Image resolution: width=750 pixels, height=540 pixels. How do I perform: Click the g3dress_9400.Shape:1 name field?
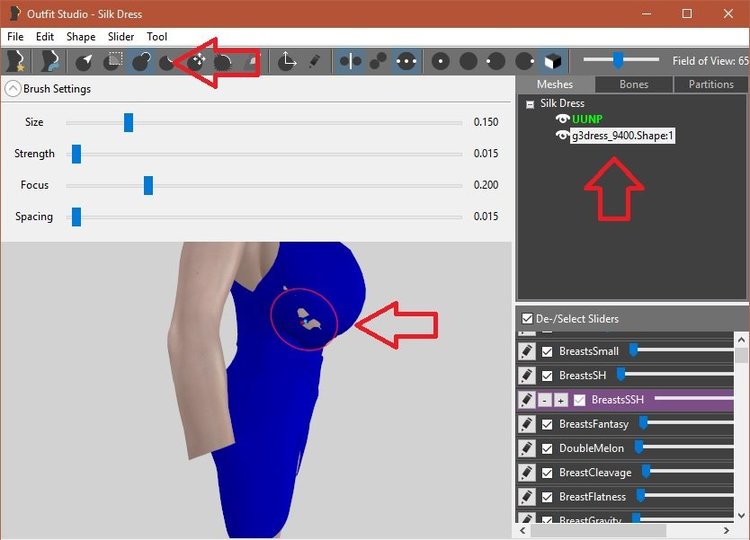point(623,136)
